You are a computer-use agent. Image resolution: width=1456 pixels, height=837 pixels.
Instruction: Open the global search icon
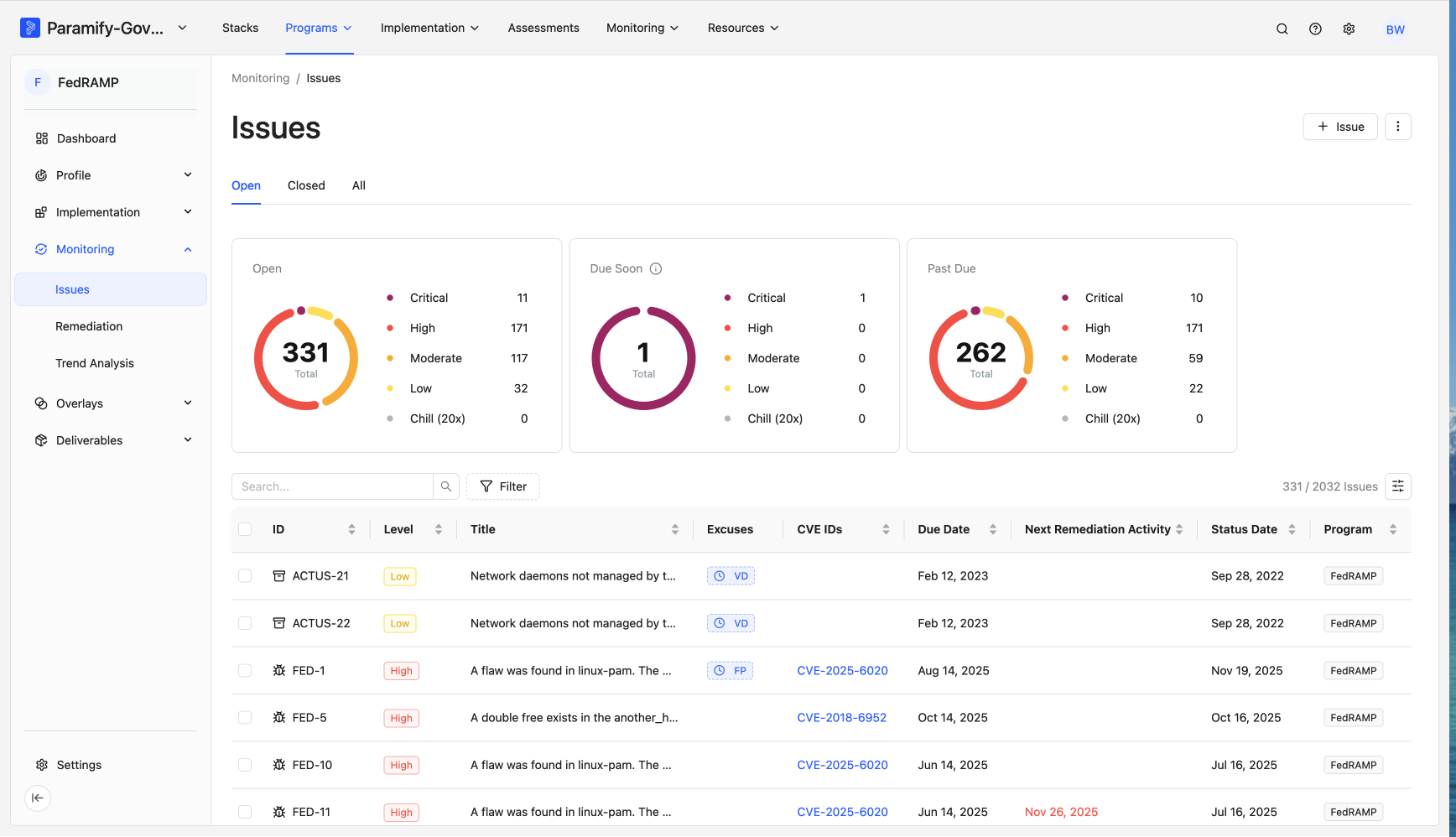pyautogui.click(x=1282, y=29)
